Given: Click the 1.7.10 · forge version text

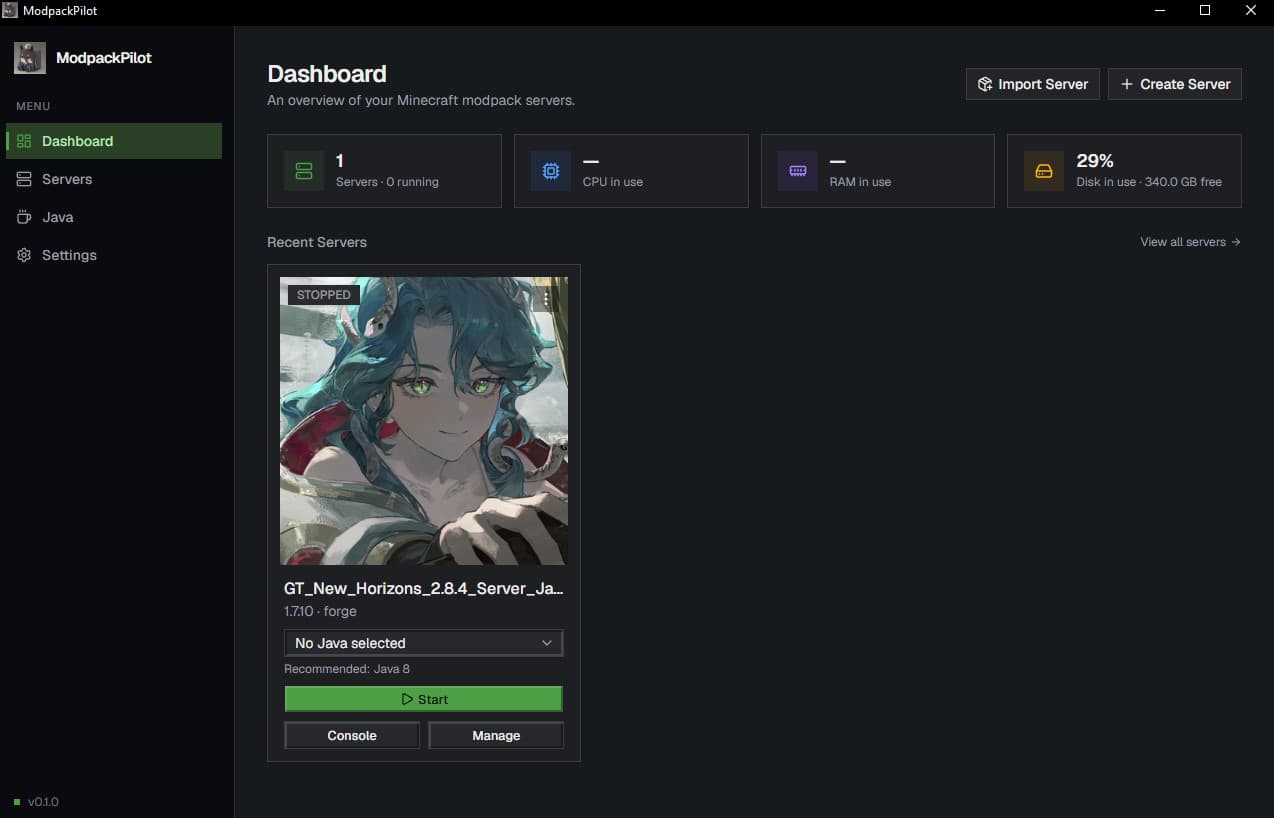Looking at the screenshot, I should 320,611.
